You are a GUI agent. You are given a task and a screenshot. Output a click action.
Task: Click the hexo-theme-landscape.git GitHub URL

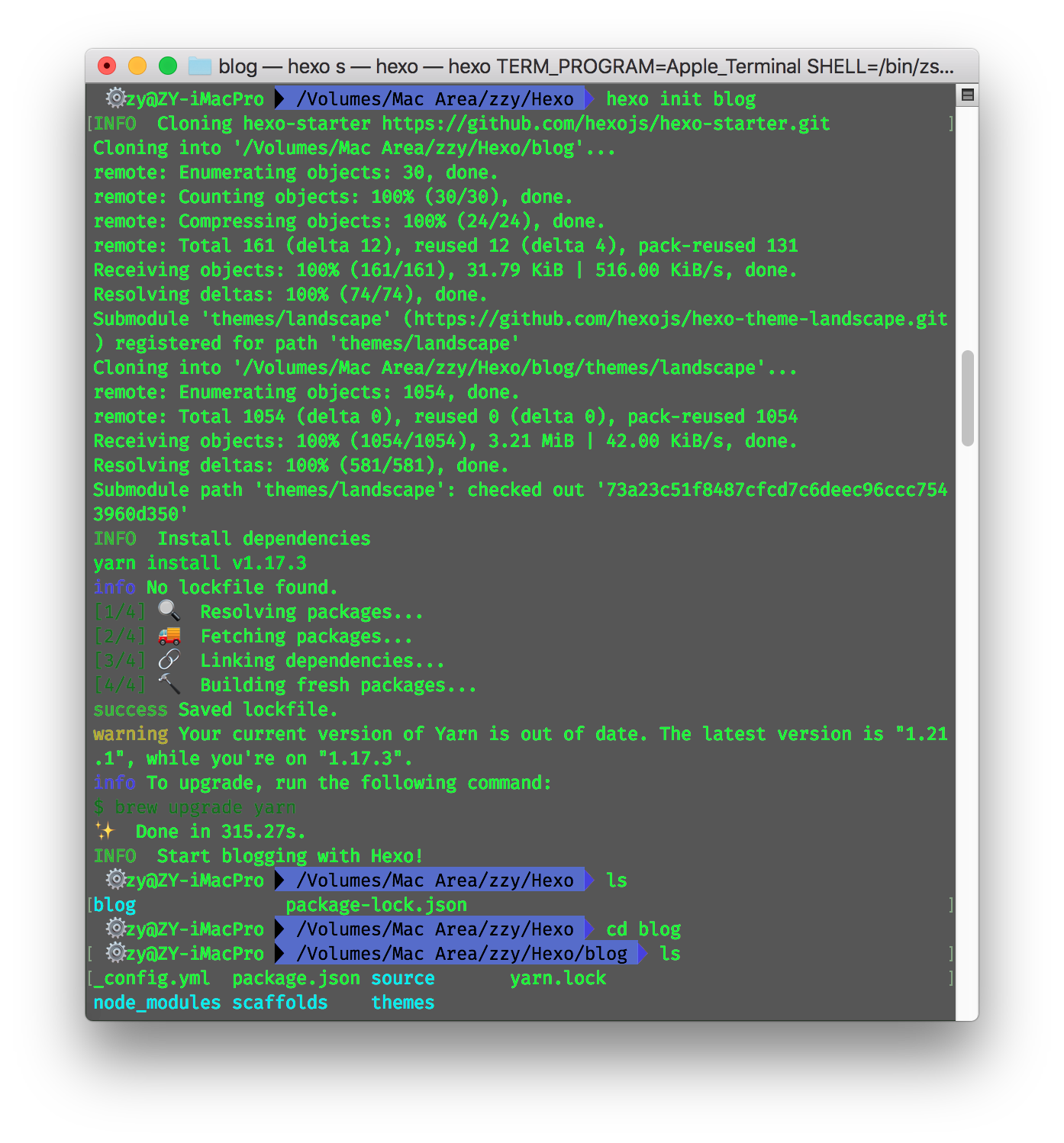[x=681, y=319]
